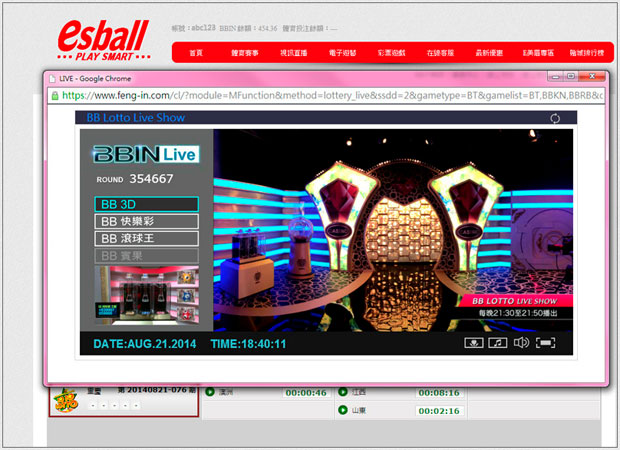Click the lottery game logo icon on the background page
This screenshot has width=620, height=450.
tap(66, 401)
